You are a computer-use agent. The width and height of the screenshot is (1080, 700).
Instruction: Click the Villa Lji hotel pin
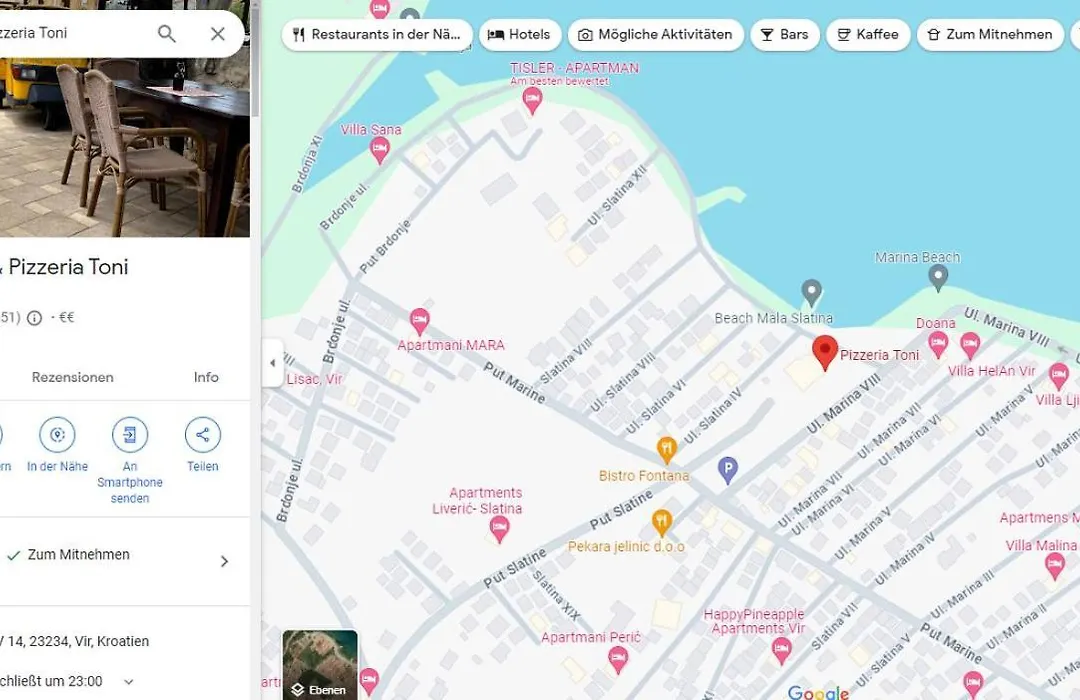click(x=1058, y=377)
